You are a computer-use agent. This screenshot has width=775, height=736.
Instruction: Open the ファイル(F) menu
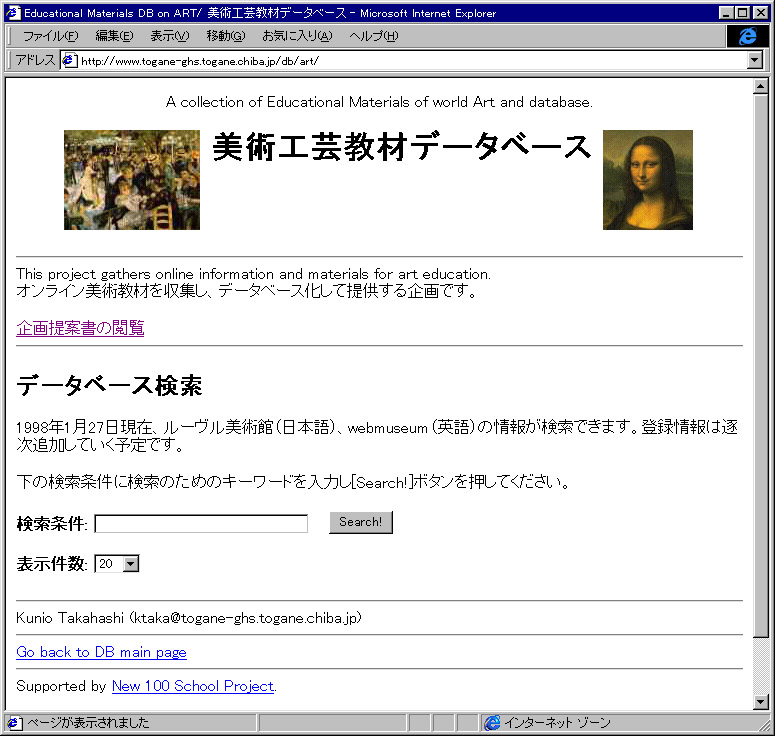(x=50, y=36)
